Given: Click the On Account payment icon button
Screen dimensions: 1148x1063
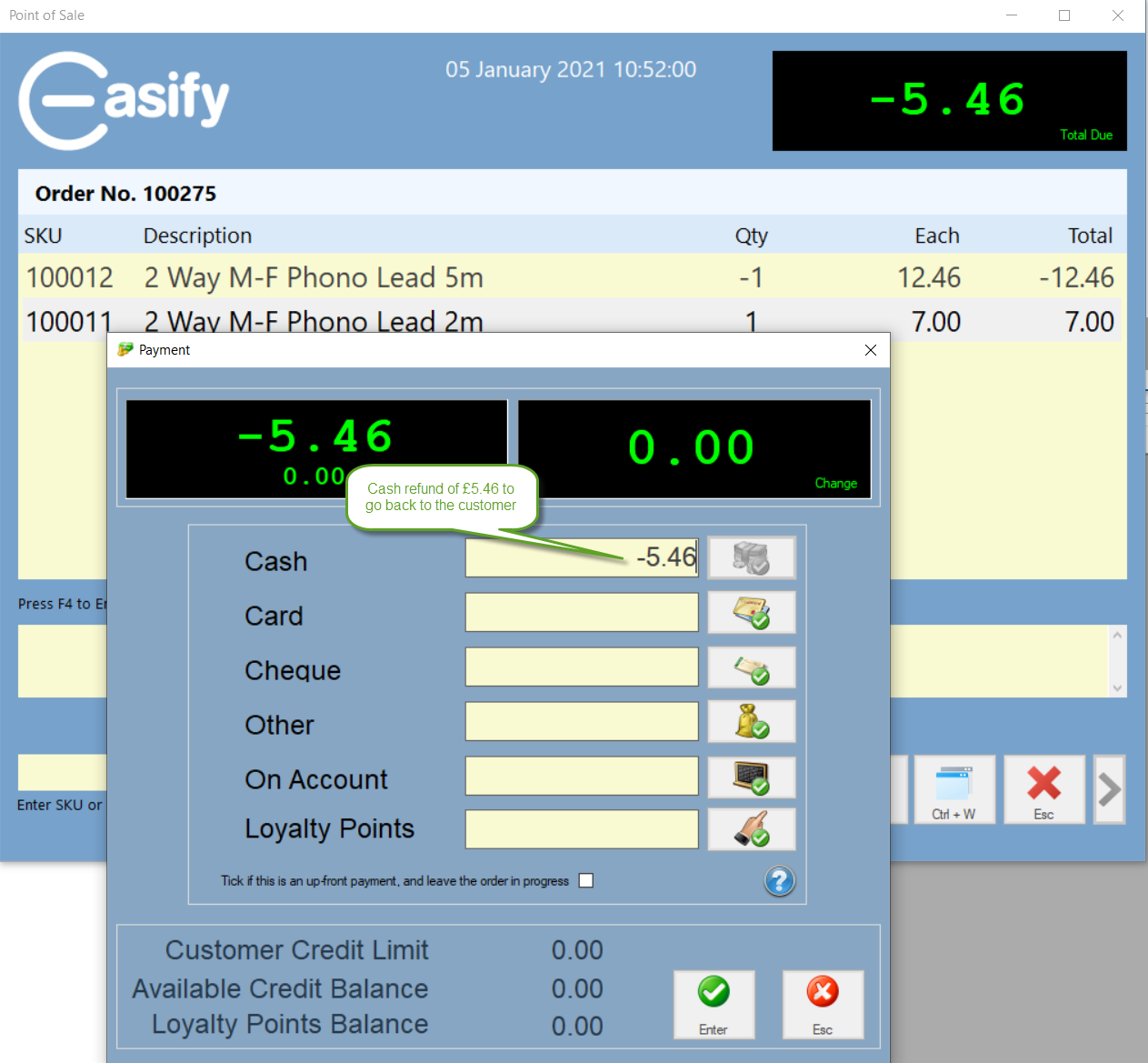Looking at the screenshot, I should point(751,777).
